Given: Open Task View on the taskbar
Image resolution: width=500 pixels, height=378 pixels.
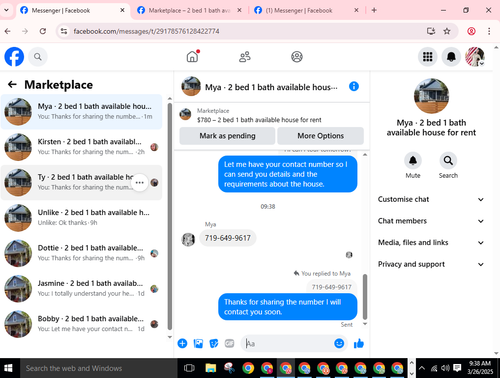Looking at the screenshot, I should click(x=189, y=368).
